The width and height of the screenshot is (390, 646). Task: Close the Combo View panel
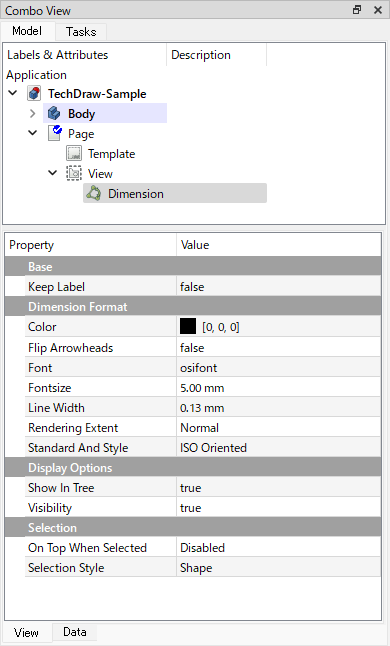pyautogui.click(x=378, y=10)
